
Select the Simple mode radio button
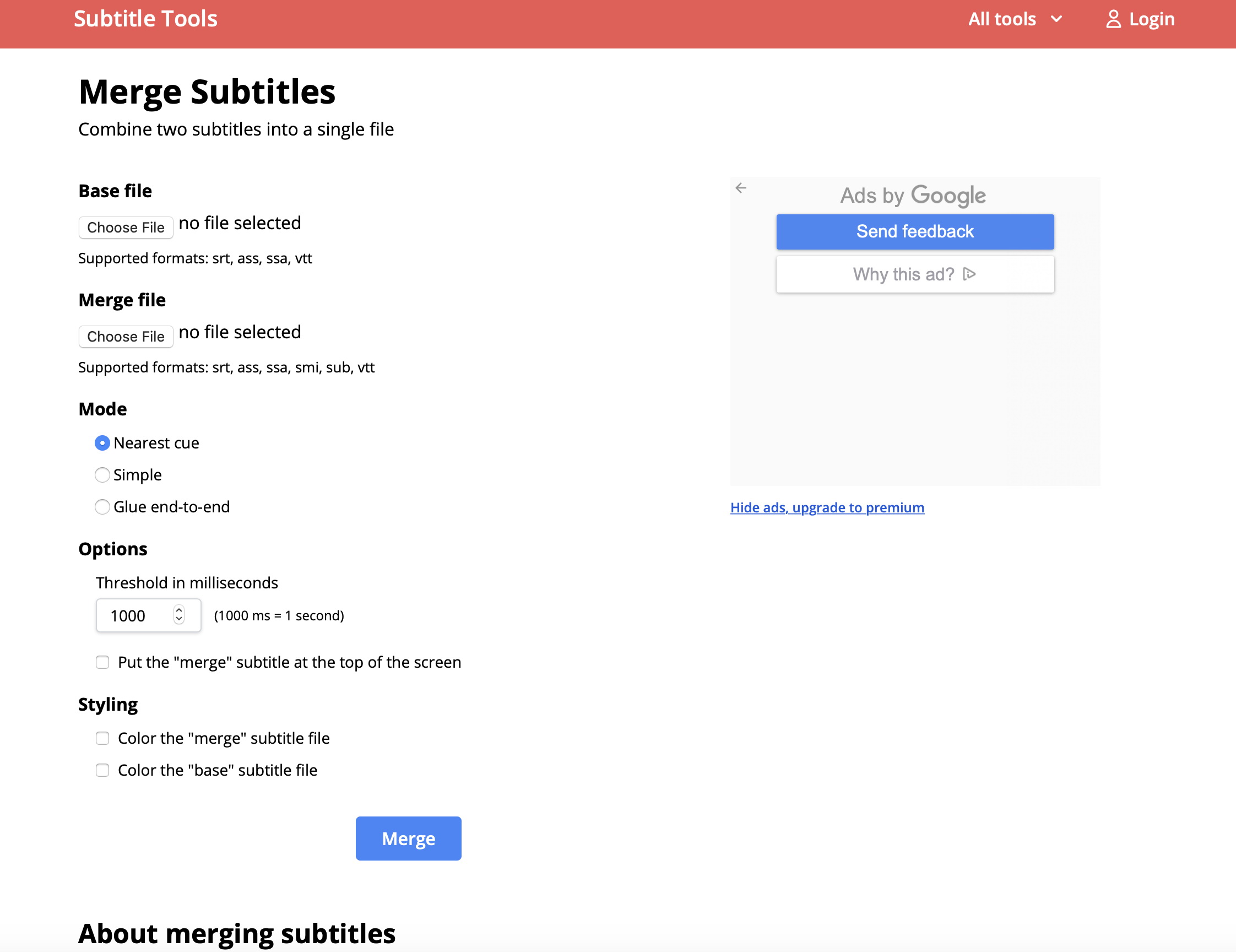pyautogui.click(x=102, y=474)
